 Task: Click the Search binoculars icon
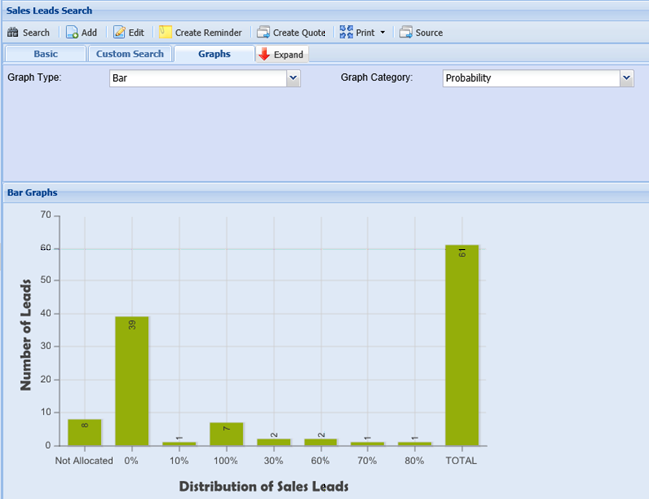(x=13, y=33)
